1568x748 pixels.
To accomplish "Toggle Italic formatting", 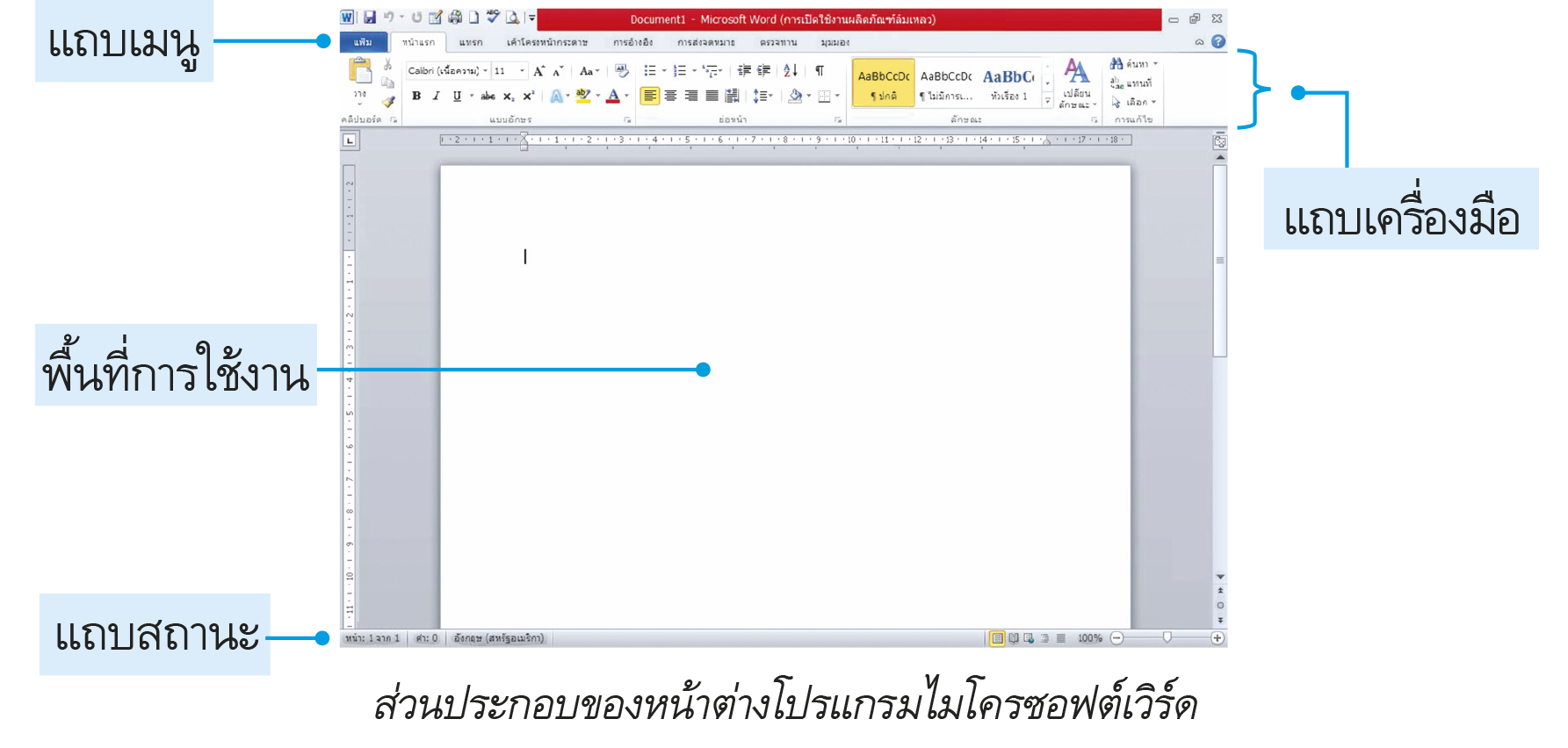I will pos(436,97).
